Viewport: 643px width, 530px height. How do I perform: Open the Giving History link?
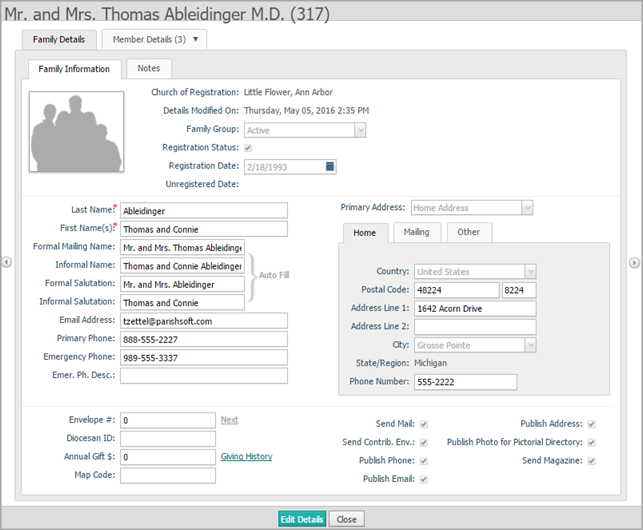246,457
